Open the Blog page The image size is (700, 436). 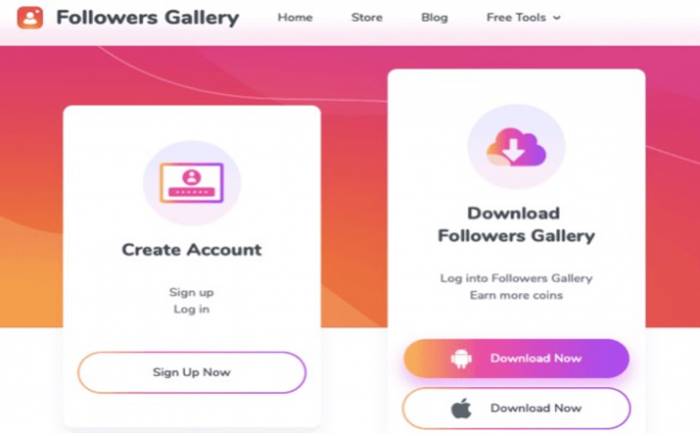pos(434,17)
